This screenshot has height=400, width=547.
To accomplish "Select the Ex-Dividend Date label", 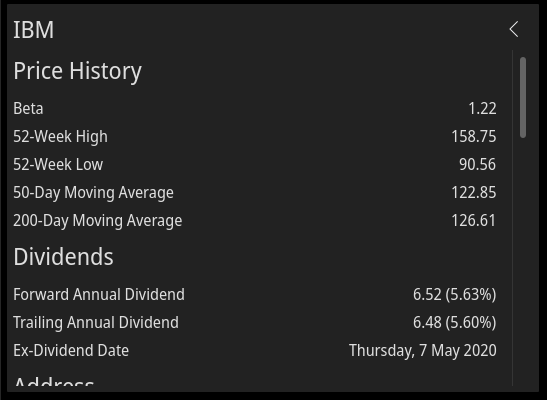I will 71,351.
